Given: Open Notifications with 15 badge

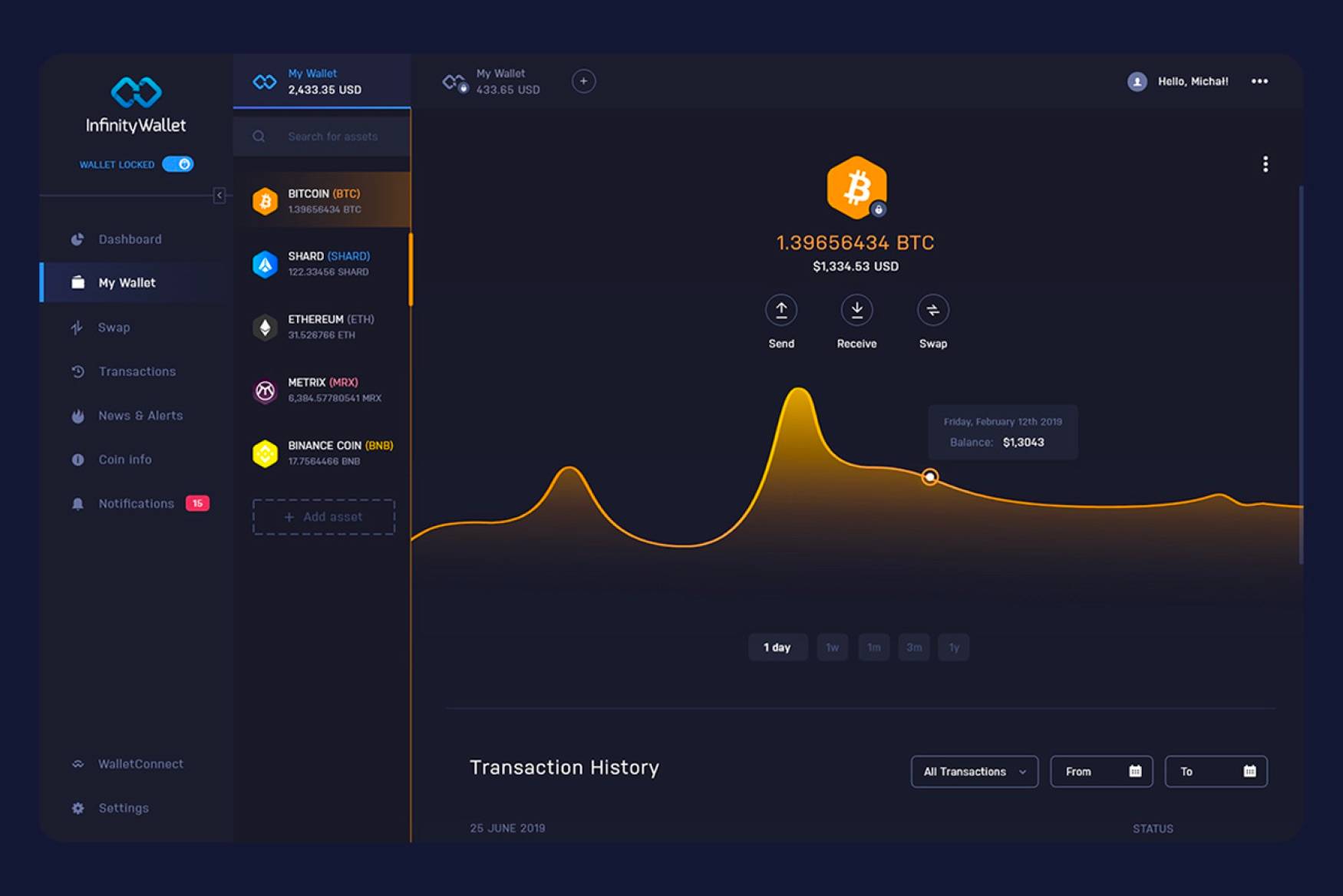Looking at the screenshot, I should (x=140, y=504).
